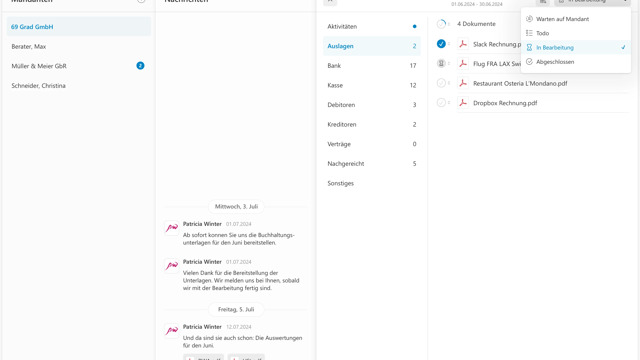Image resolution: width=640 pixels, height=360 pixels.
Task: Open Dropbox Rechnung.pdf
Action: 505,103
